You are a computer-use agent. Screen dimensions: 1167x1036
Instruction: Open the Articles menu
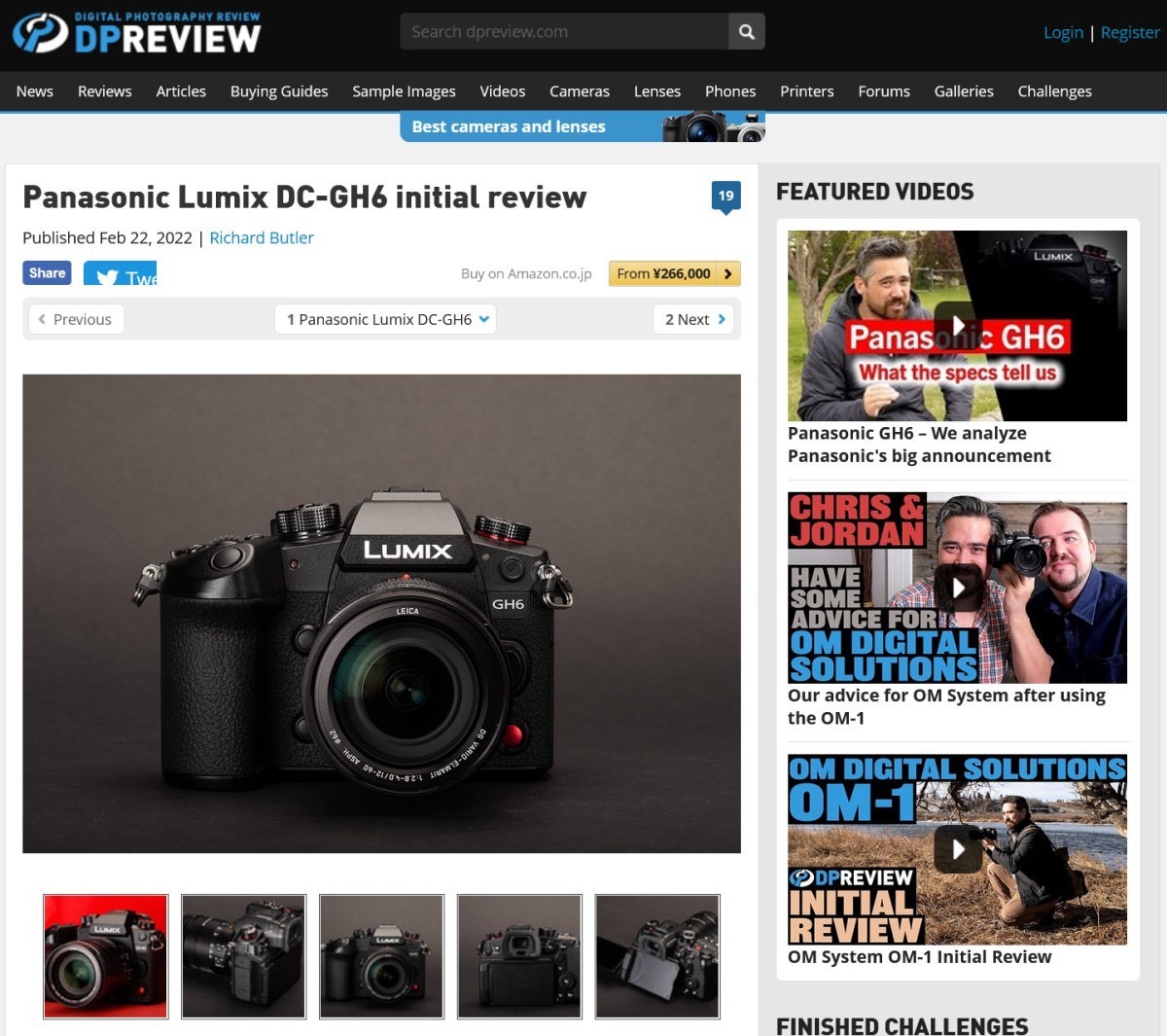181,91
